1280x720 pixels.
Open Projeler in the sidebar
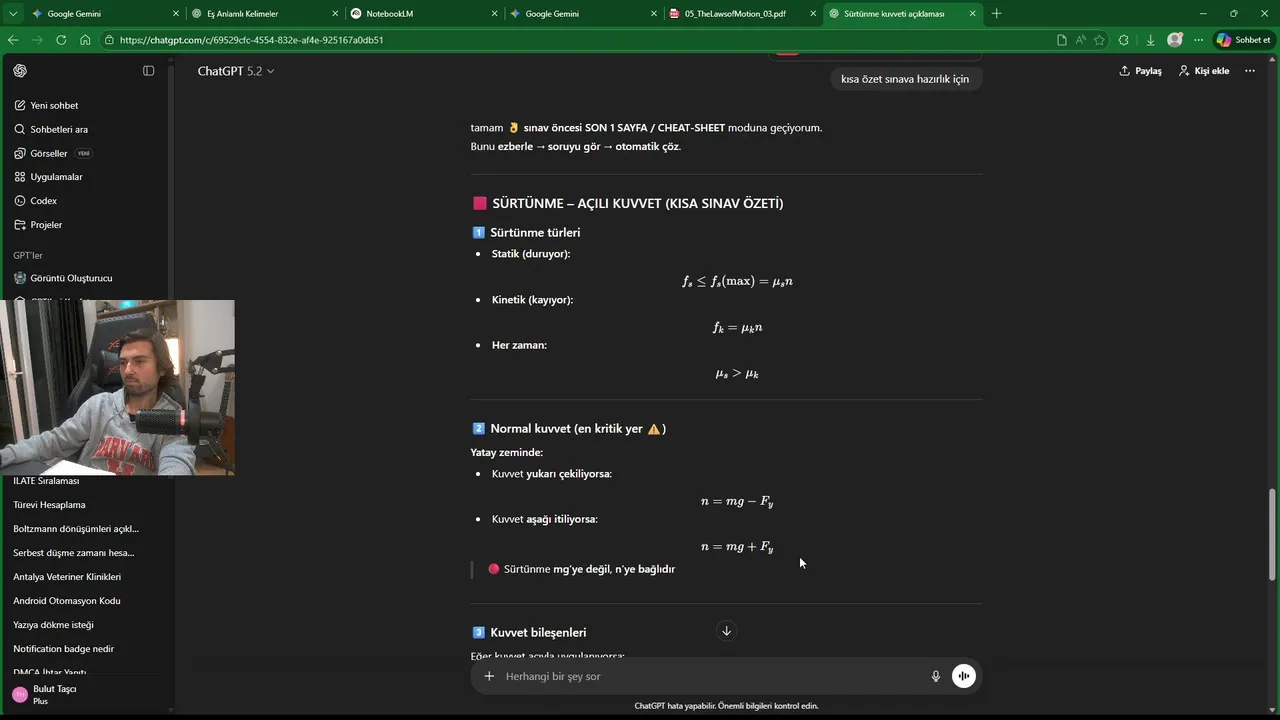[x=46, y=225]
